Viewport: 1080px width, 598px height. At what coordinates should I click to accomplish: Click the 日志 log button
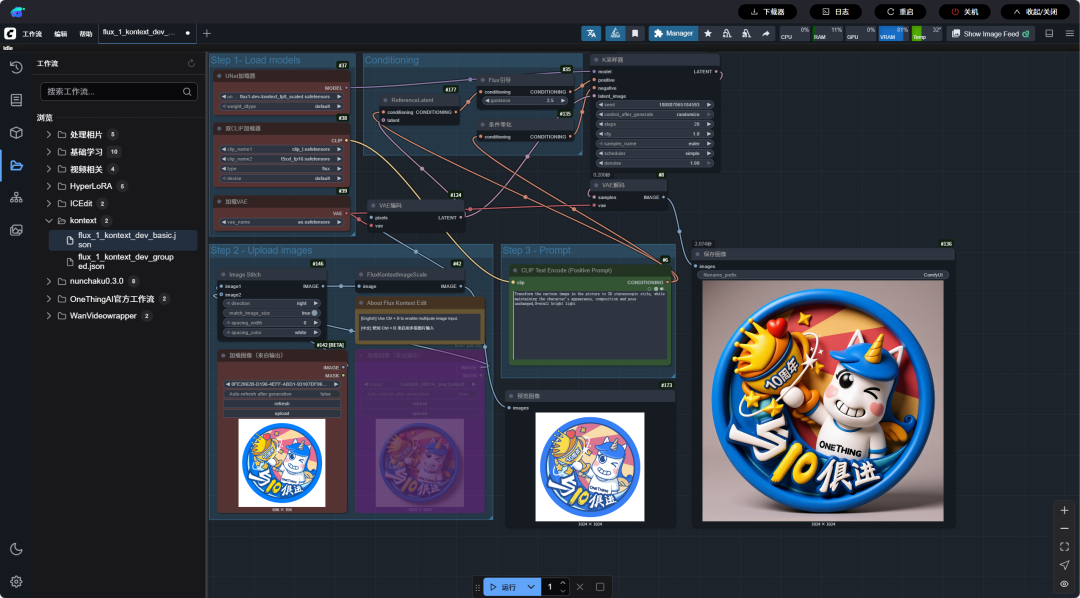pos(835,12)
